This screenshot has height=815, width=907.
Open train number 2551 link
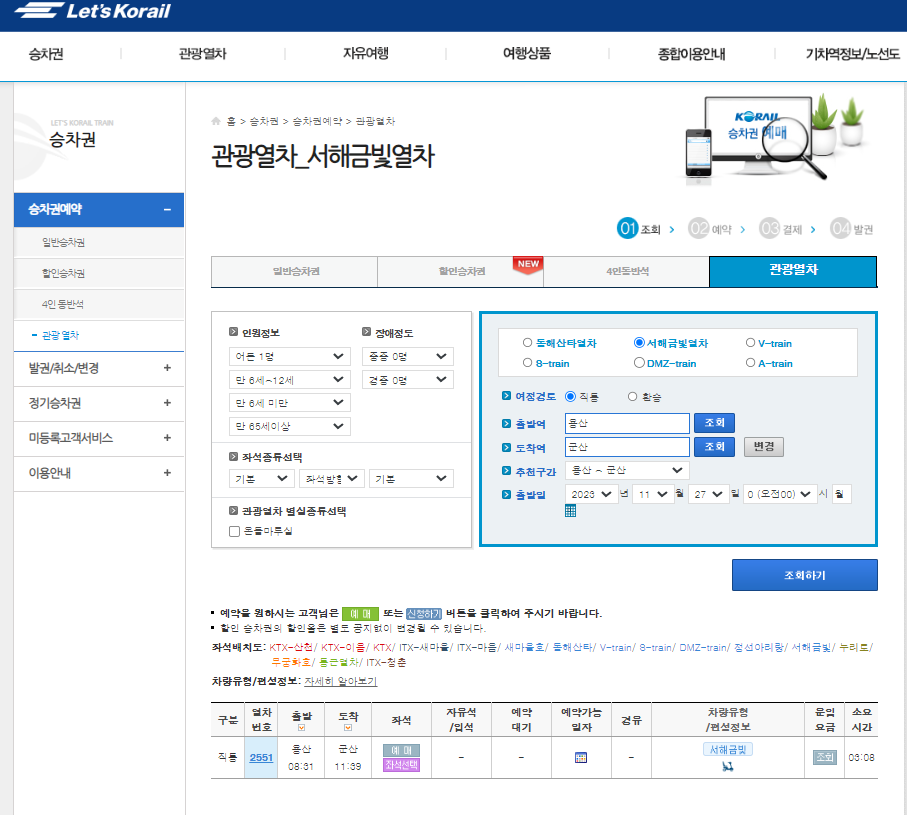point(261,757)
